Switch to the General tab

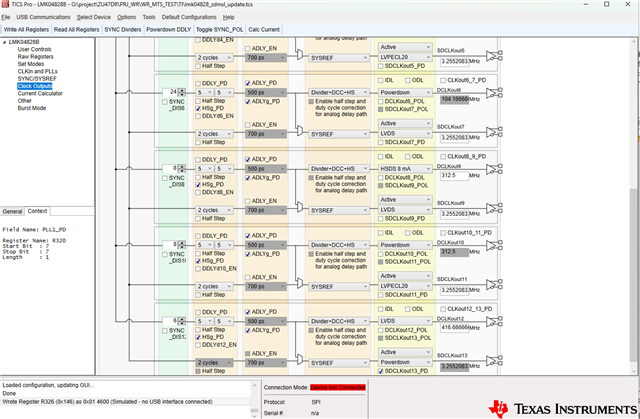coord(12,211)
